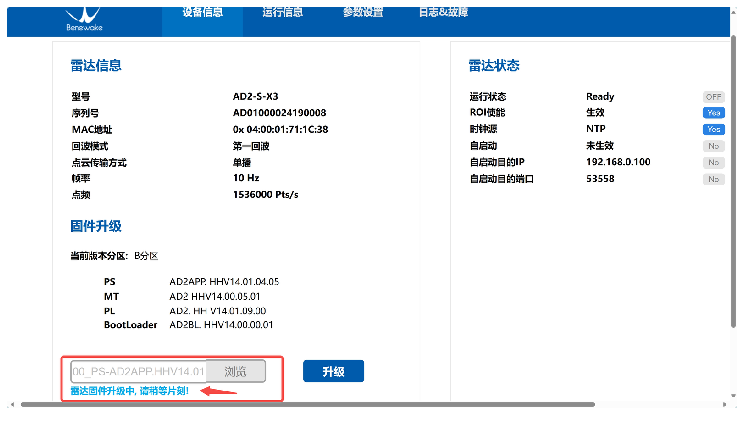Screen dimensions: 754x423
Task: Select PS version AD2APP. HHV14.01.04.05
Action: [x=224, y=282]
